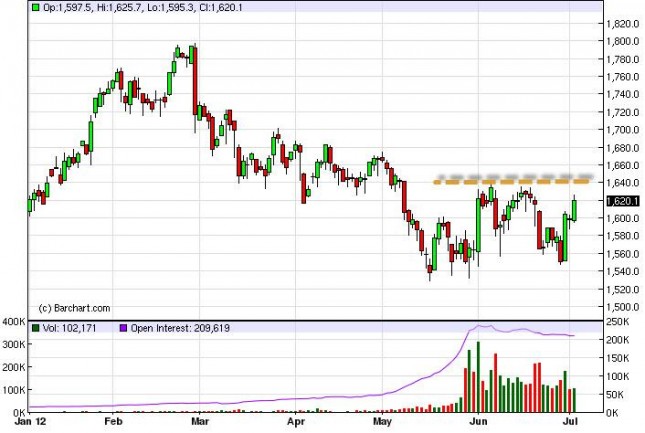Click the May date axis label
Screen dimensions: 645x433
(382, 421)
